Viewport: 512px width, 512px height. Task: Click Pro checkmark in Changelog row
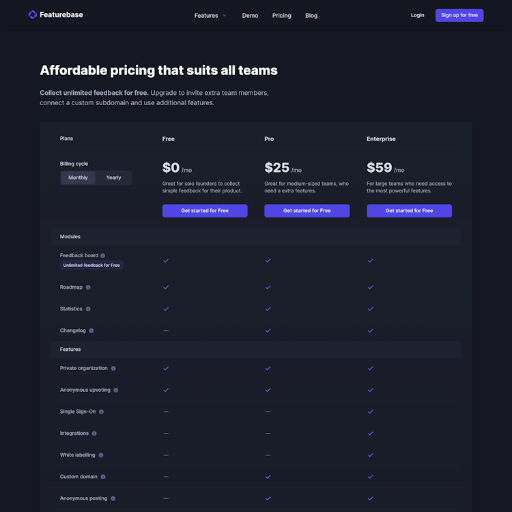[268, 331]
